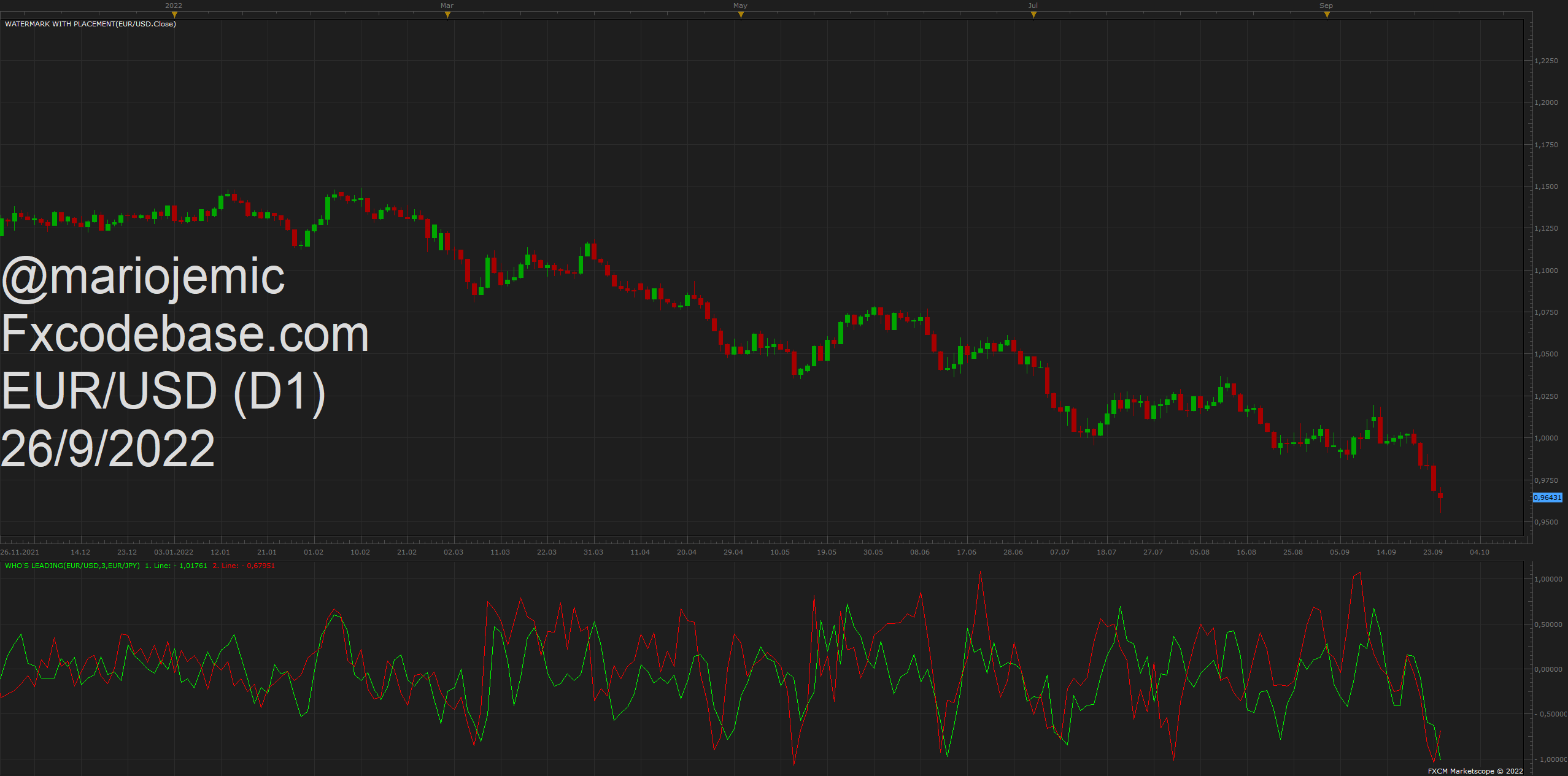This screenshot has width=1568, height=776.
Task: Click the 26.11.2021 date on time axis
Action: click(20, 552)
